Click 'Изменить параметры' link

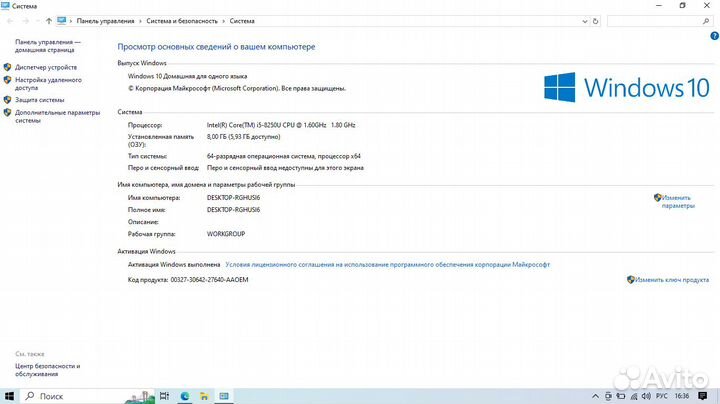[676, 201]
